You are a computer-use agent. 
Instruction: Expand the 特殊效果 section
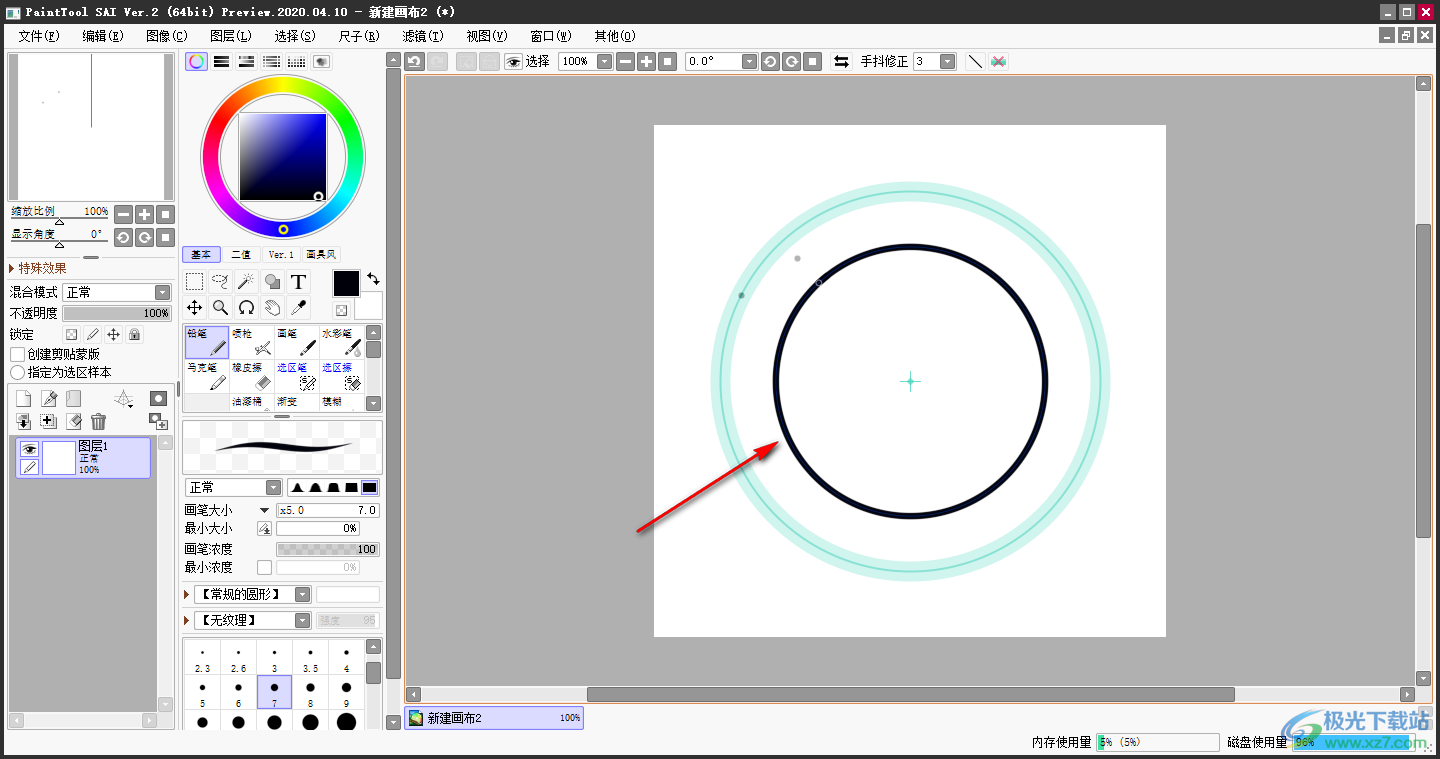(38, 268)
